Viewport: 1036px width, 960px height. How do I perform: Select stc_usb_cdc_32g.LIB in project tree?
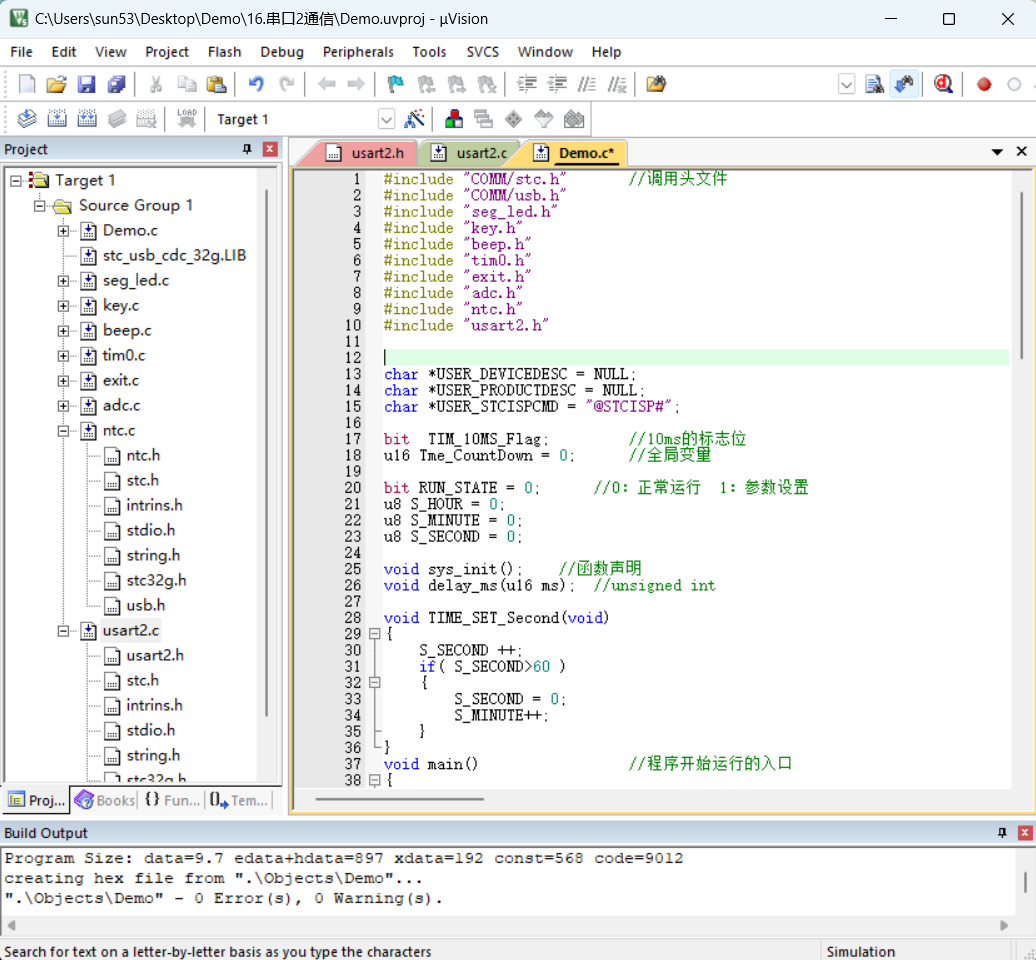point(174,255)
